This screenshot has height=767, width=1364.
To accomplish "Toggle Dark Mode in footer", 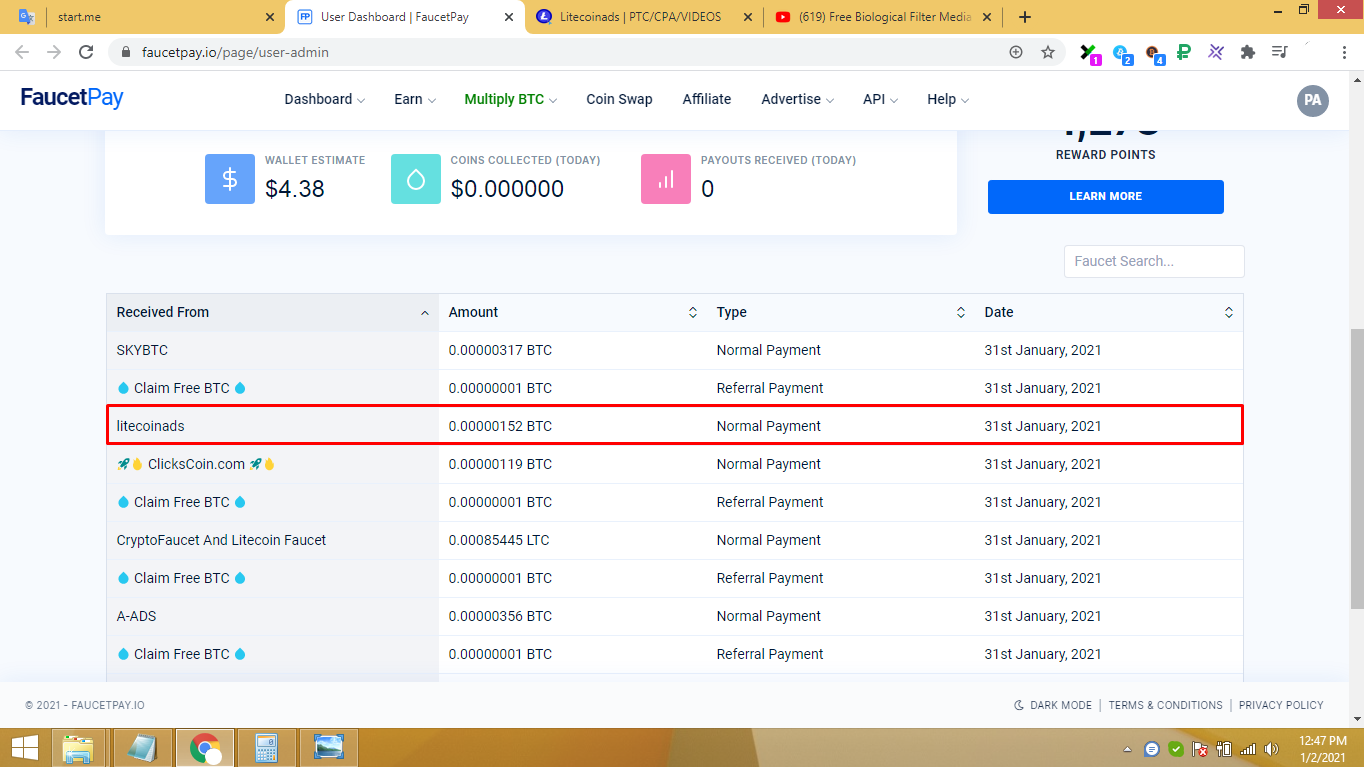I will (x=1053, y=705).
